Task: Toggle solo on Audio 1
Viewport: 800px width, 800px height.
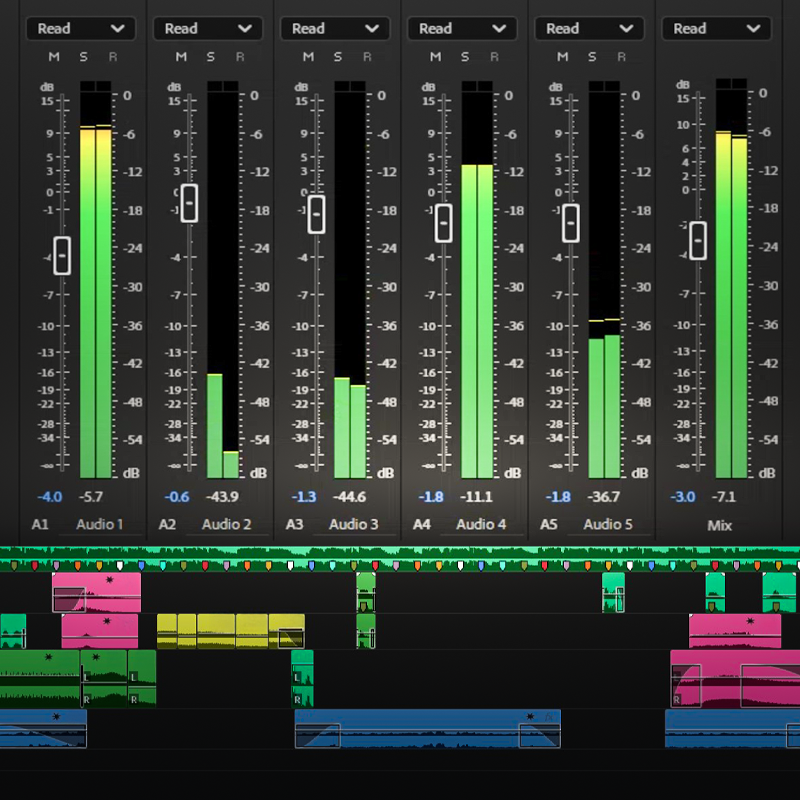Action: point(82,57)
